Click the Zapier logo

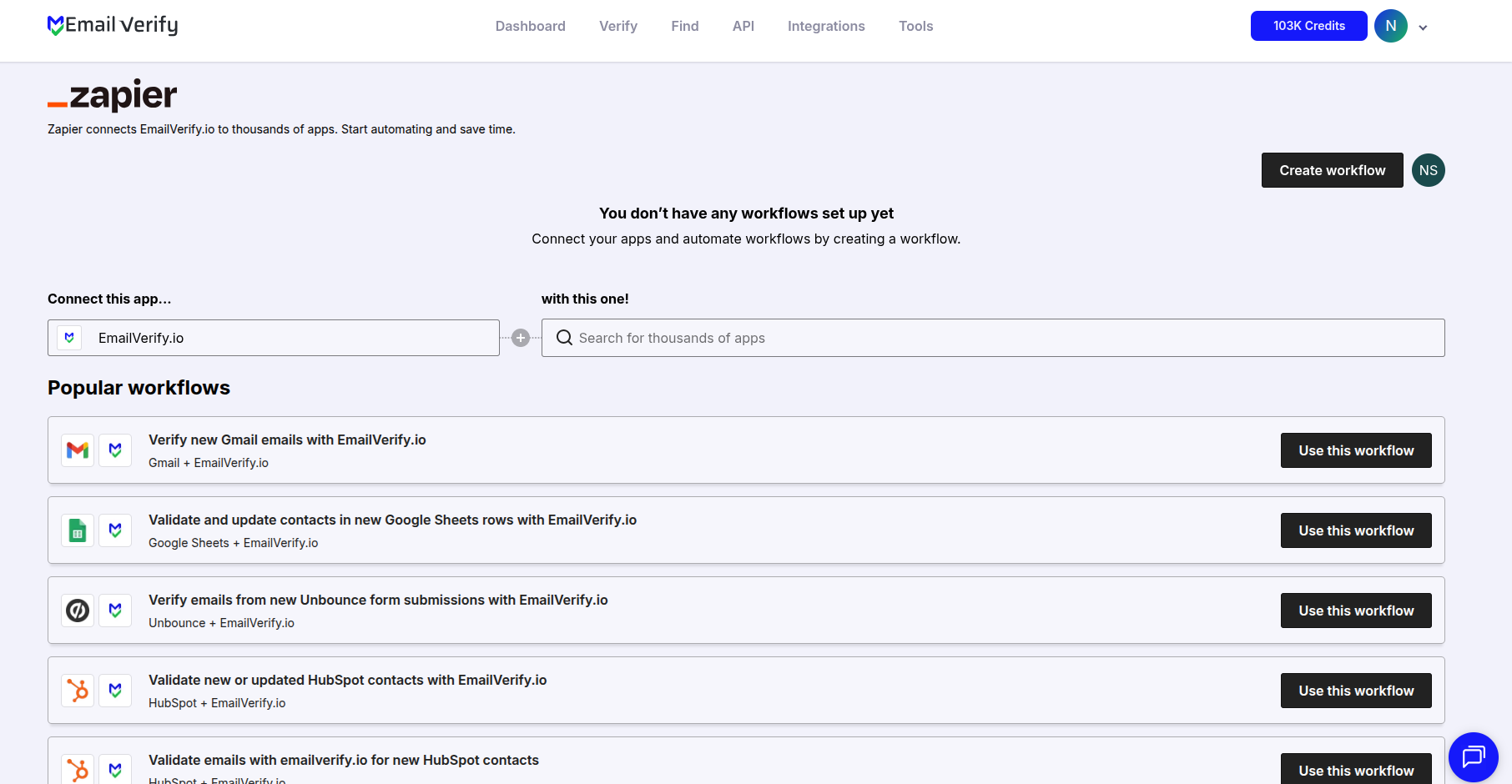click(x=113, y=95)
